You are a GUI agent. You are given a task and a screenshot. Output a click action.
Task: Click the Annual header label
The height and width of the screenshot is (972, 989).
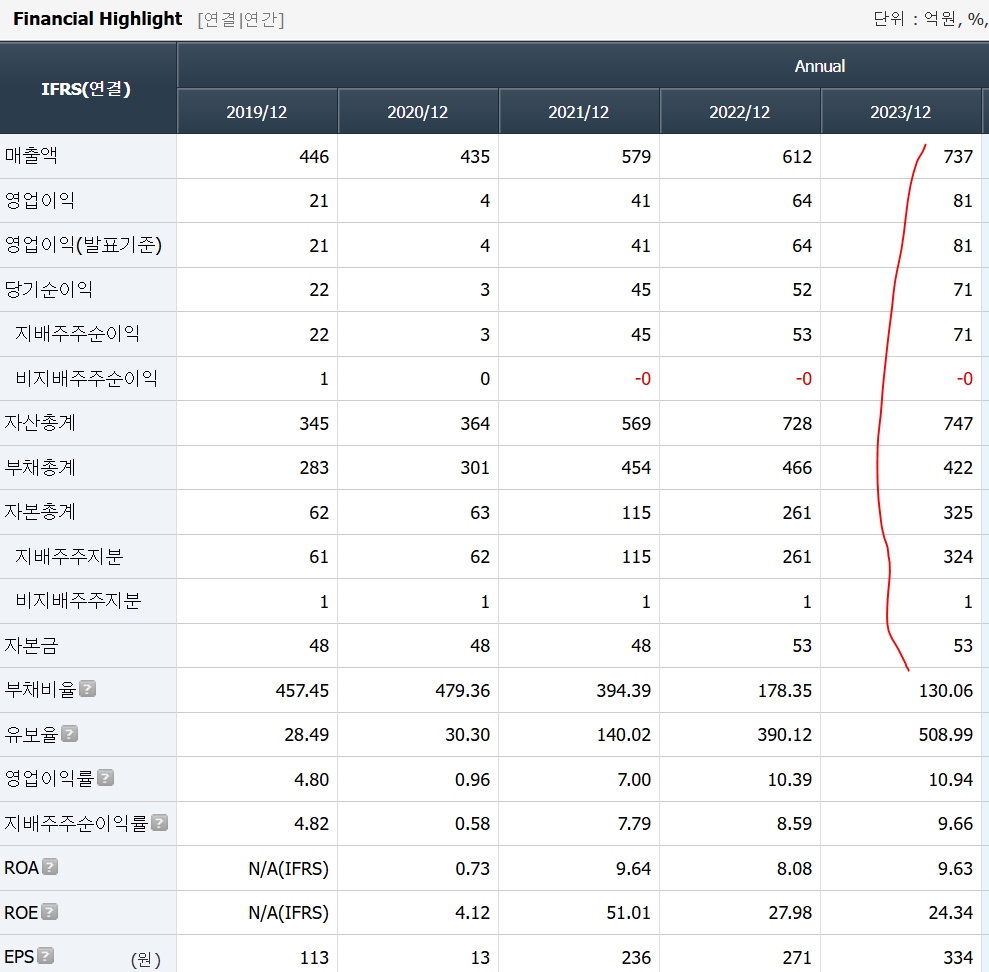[x=819, y=66]
